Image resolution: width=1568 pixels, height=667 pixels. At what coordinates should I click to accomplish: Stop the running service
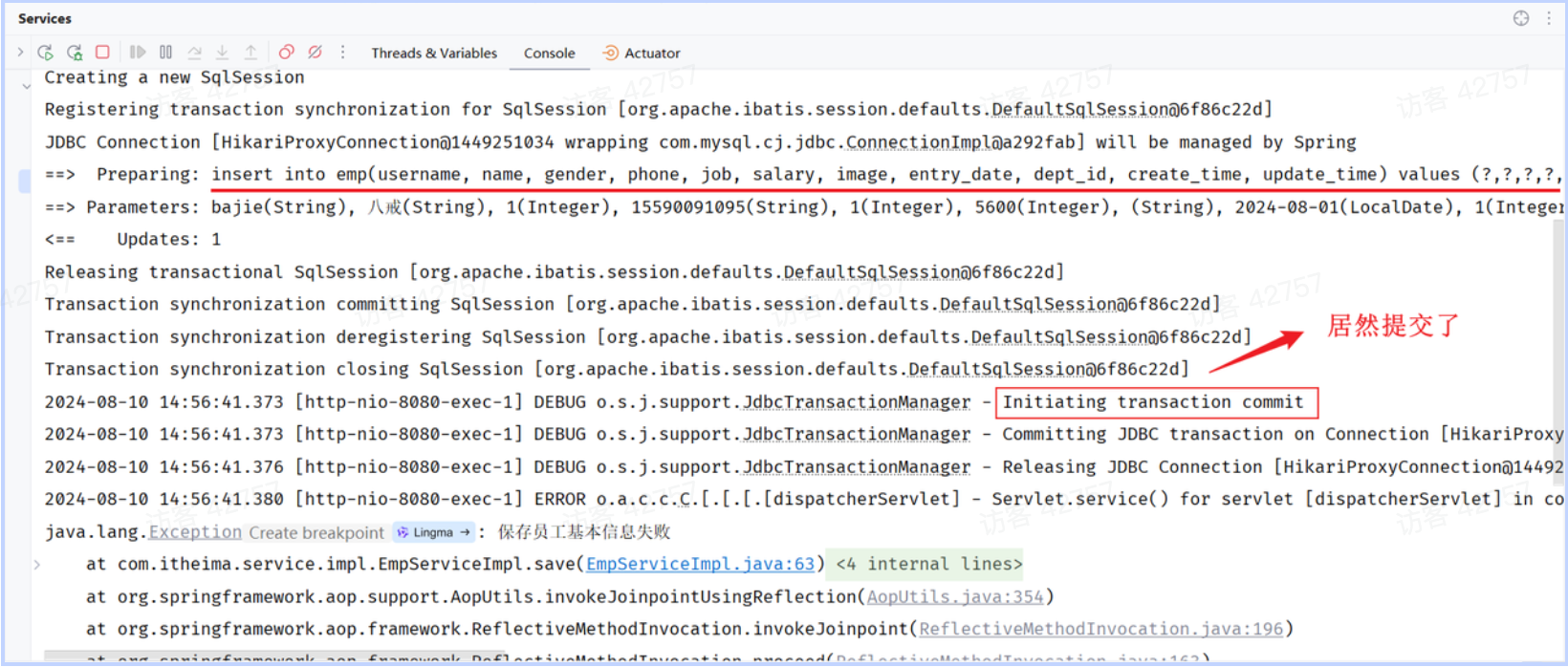coord(102,53)
